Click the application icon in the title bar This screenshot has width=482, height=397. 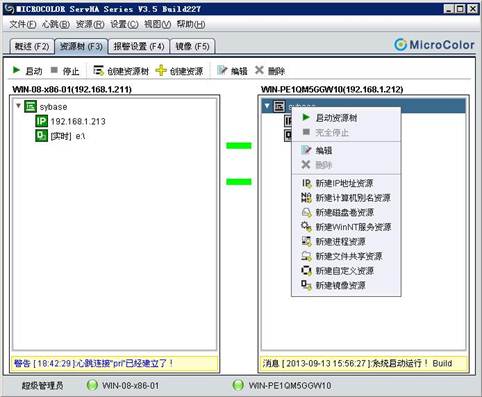coord(8,9)
